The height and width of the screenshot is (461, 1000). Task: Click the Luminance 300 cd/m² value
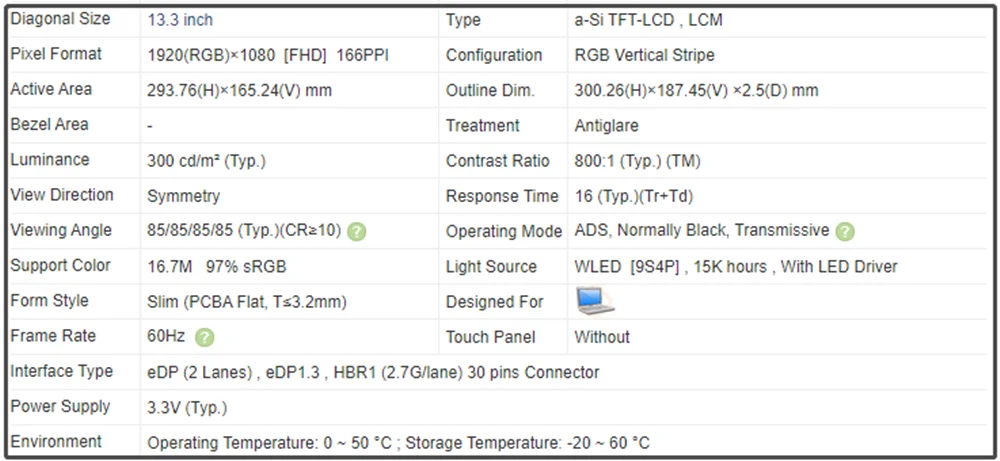206,160
